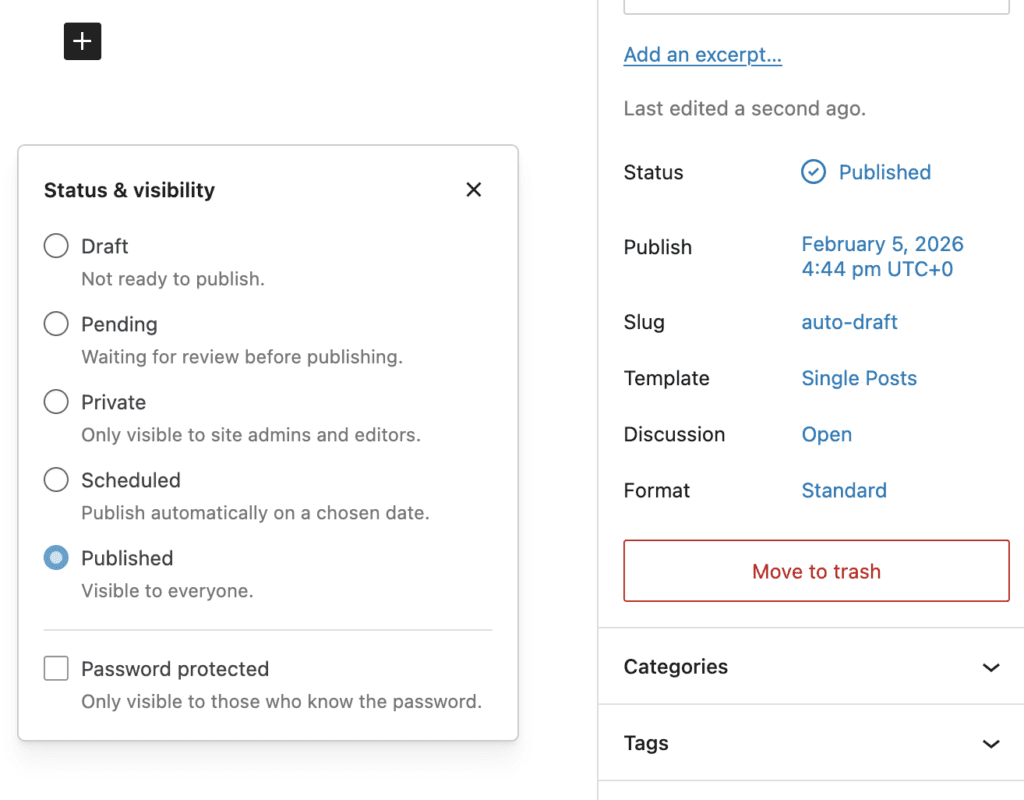Choose Private visibility
The image size is (1024, 800).
pyautogui.click(x=56, y=402)
